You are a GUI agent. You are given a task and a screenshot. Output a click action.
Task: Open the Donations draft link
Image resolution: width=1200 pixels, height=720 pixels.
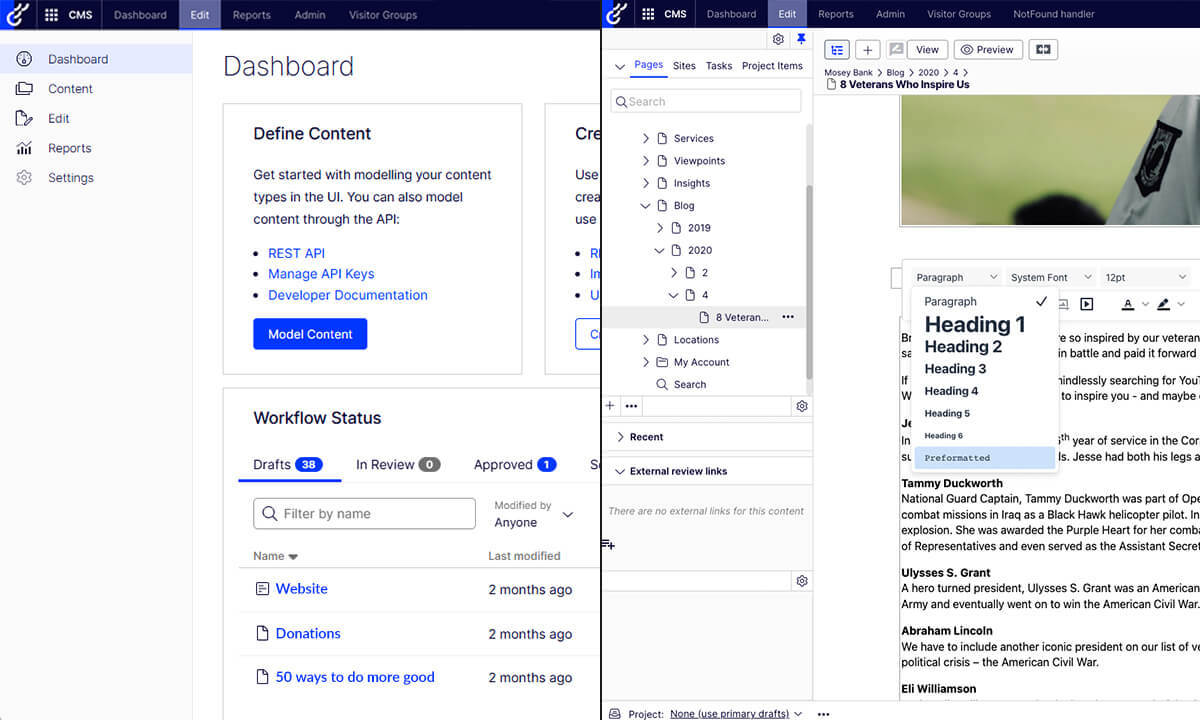coord(308,633)
